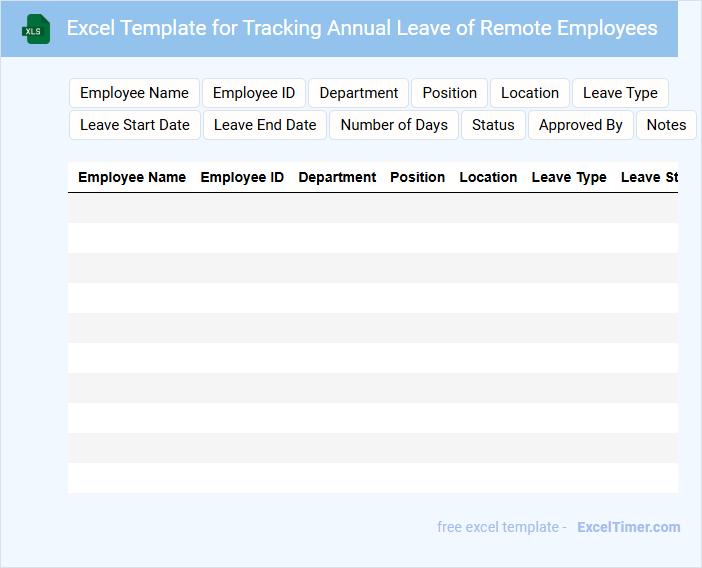The image size is (702, 568).
Task: Click the green XLS file icon
Action: 37,29
